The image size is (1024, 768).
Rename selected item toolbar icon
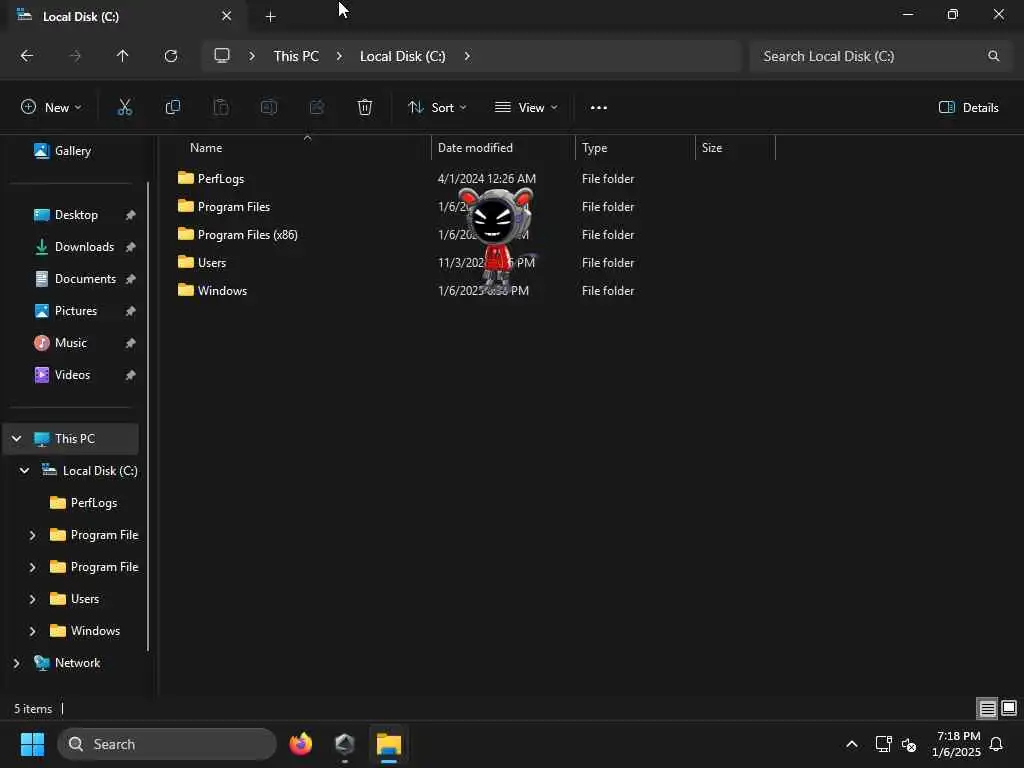point(268,108)
